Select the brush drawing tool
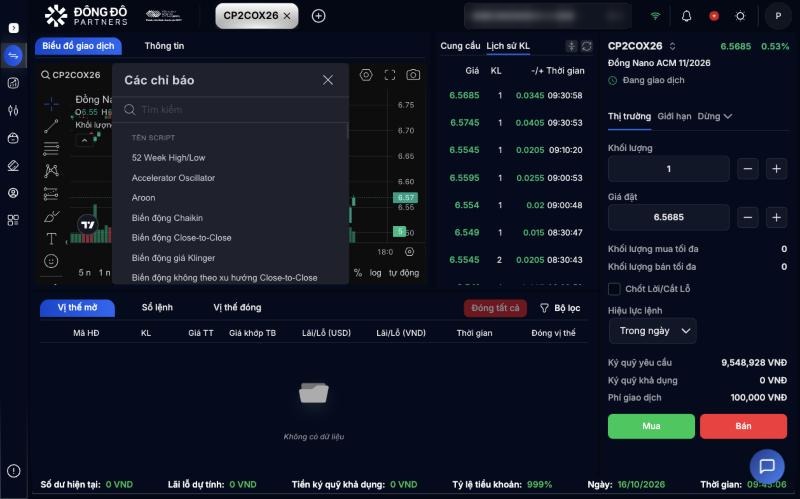800x499 pixels. point(51,216)
